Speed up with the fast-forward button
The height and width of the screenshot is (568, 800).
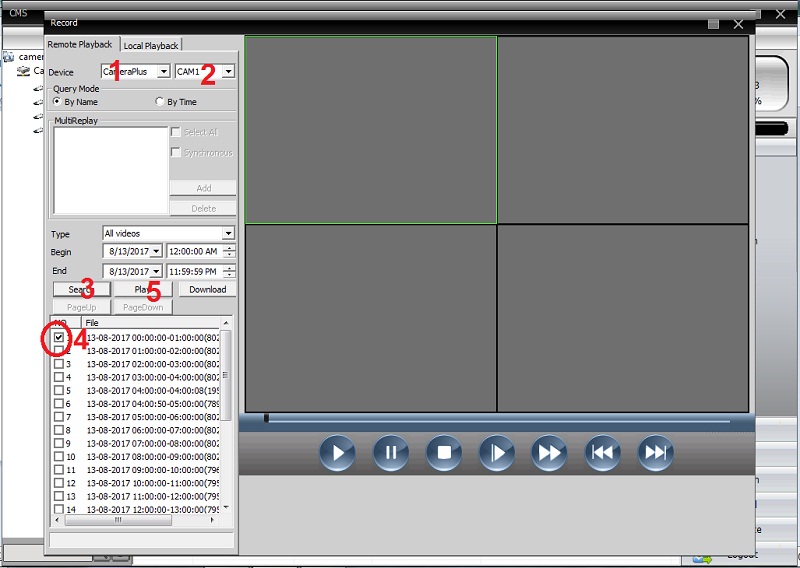pos(549,452)
